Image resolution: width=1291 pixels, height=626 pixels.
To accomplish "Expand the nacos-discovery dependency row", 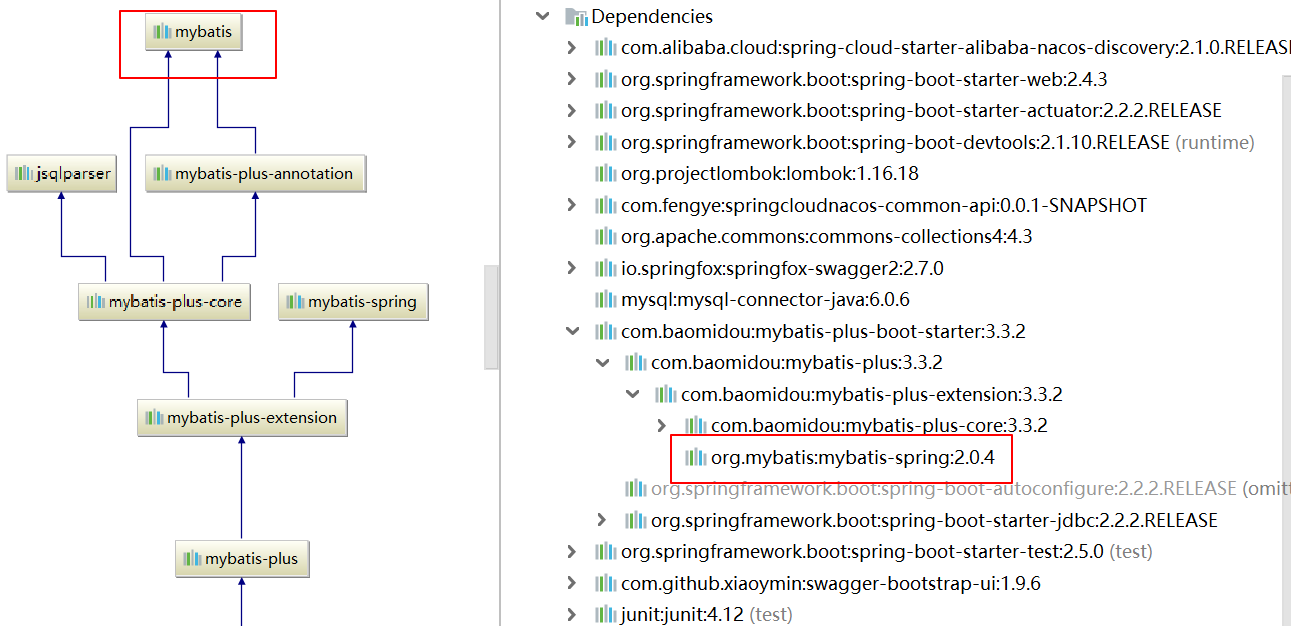I will [571, 48].
